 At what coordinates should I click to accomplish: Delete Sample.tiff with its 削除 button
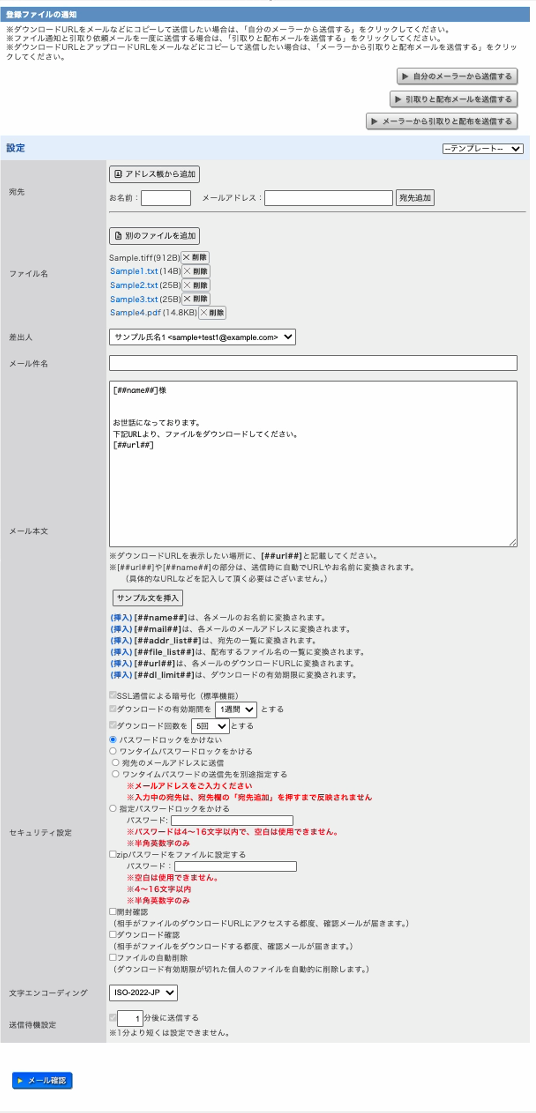click(195, 258)
